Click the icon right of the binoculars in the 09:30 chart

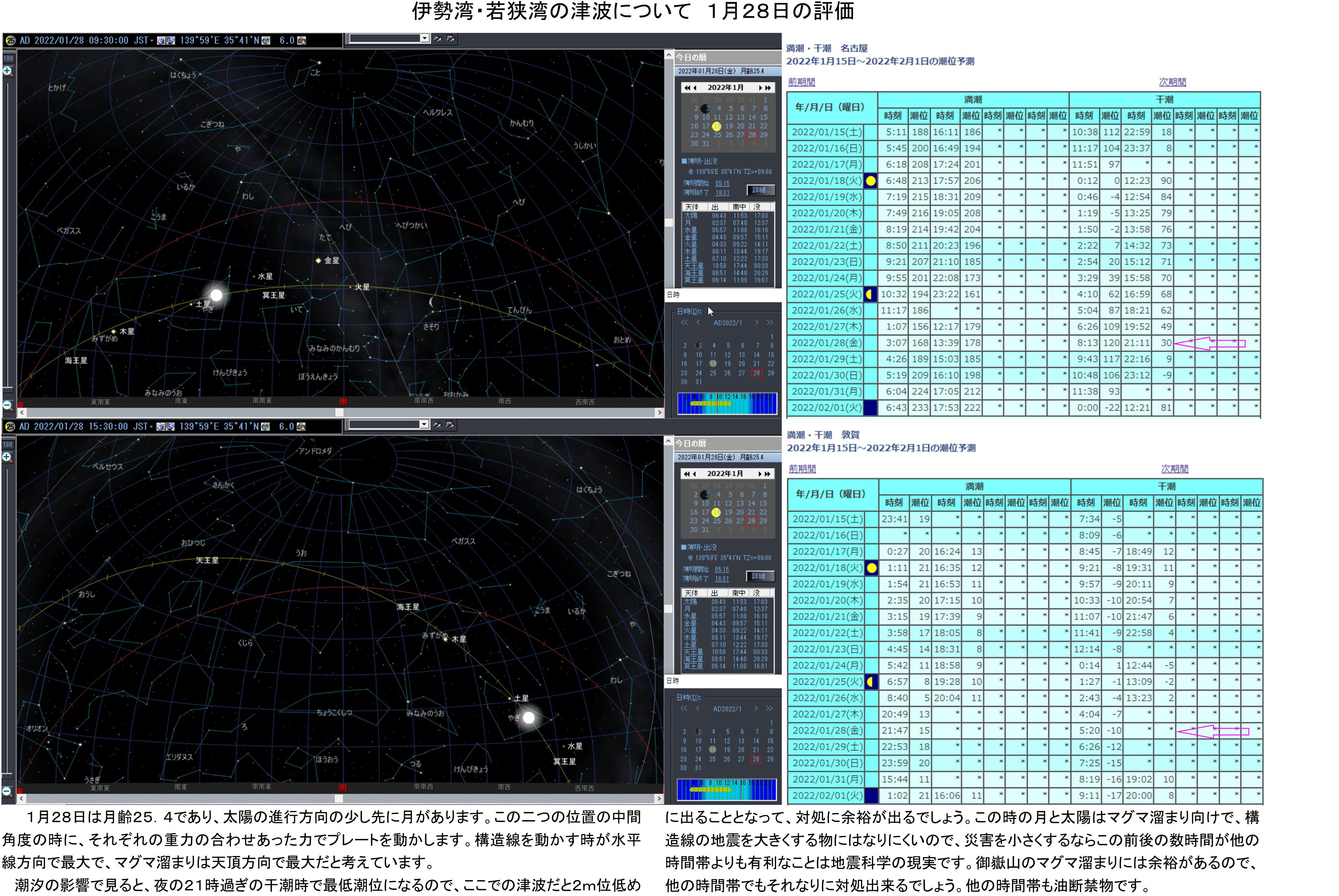pyautogui.click(x=451, y=39)
